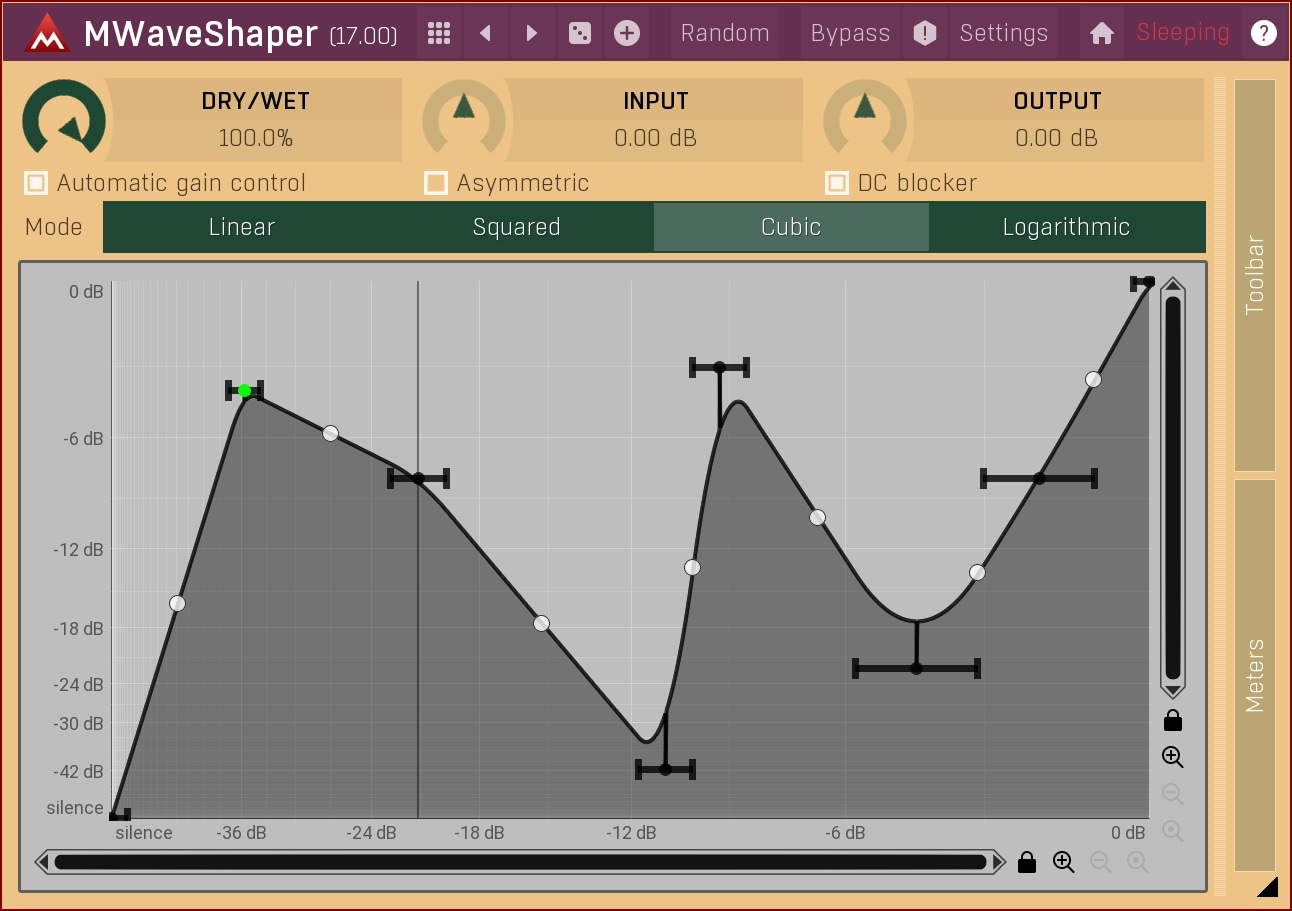This screenshot has height=911, width=1292.
Task: Open the Settings button
Action: click(1003, 33)
